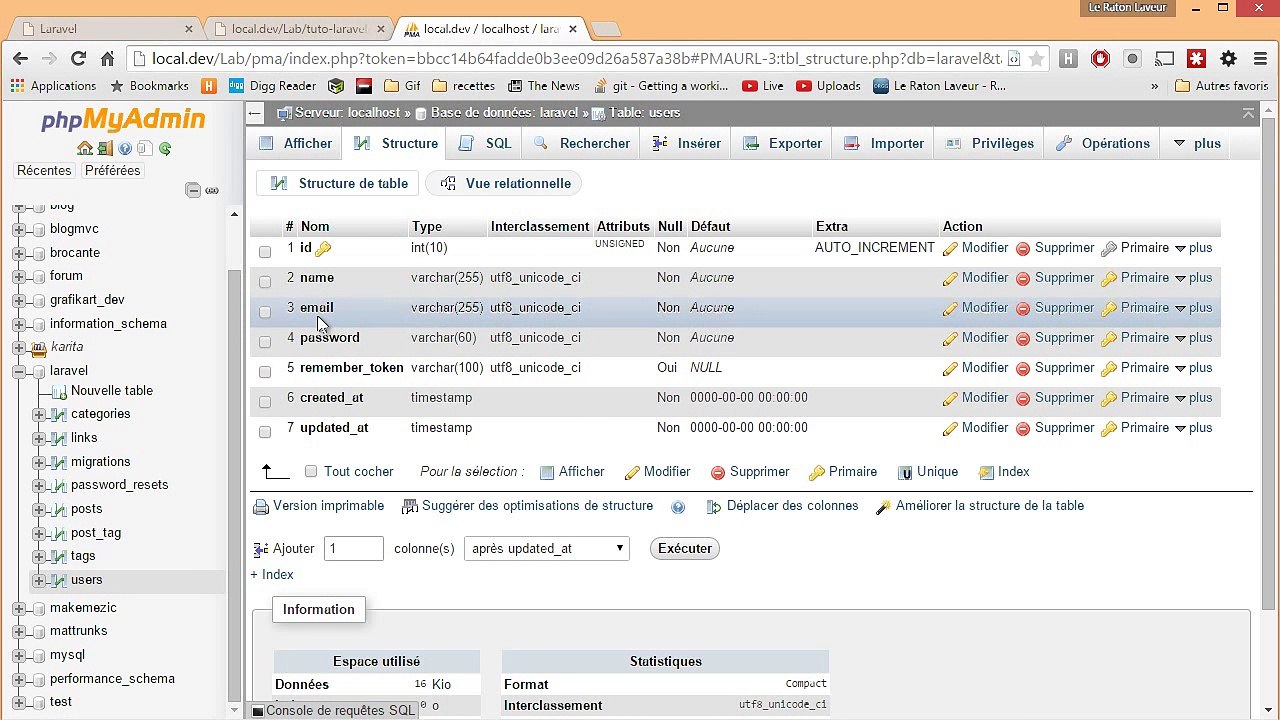This screenshot has width=1280, height=720.
Task: Click Primaire key icon for name row
Action: coord(1108,278)
